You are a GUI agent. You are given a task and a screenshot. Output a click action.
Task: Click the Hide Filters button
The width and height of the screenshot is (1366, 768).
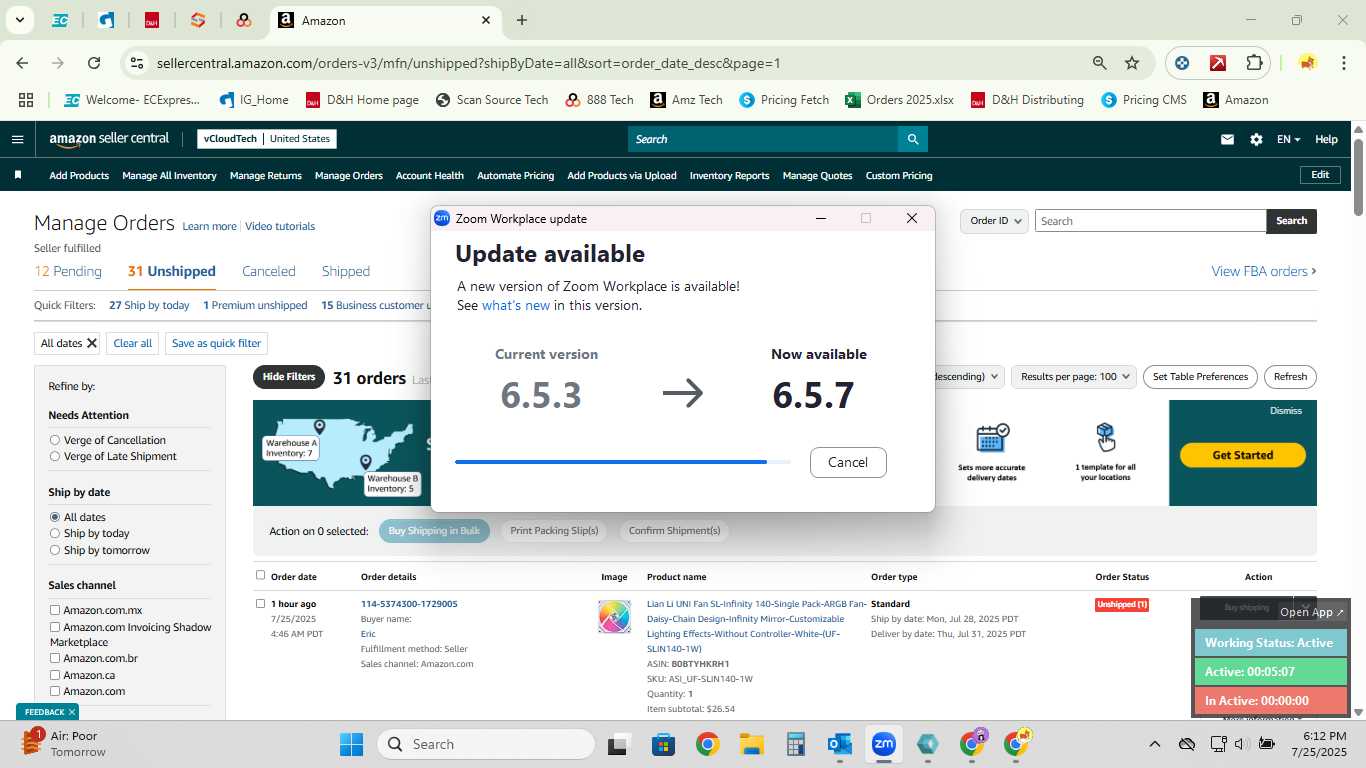point(289,377)
